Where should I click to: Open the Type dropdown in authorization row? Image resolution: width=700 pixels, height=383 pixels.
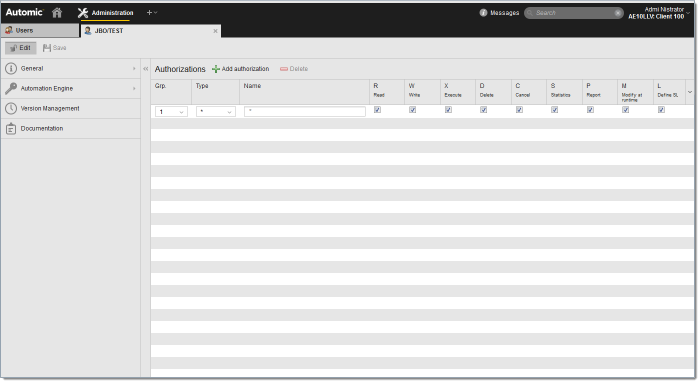point(216,112)
